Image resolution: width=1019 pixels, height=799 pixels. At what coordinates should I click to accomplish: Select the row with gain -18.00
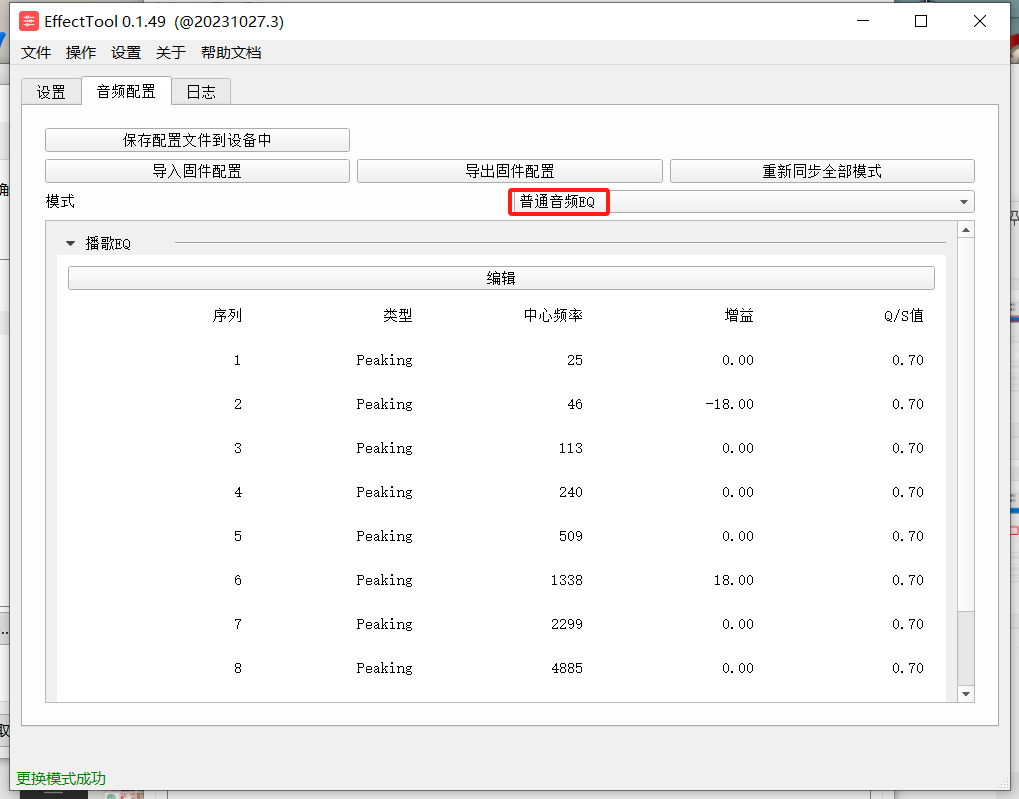[500, 404]
